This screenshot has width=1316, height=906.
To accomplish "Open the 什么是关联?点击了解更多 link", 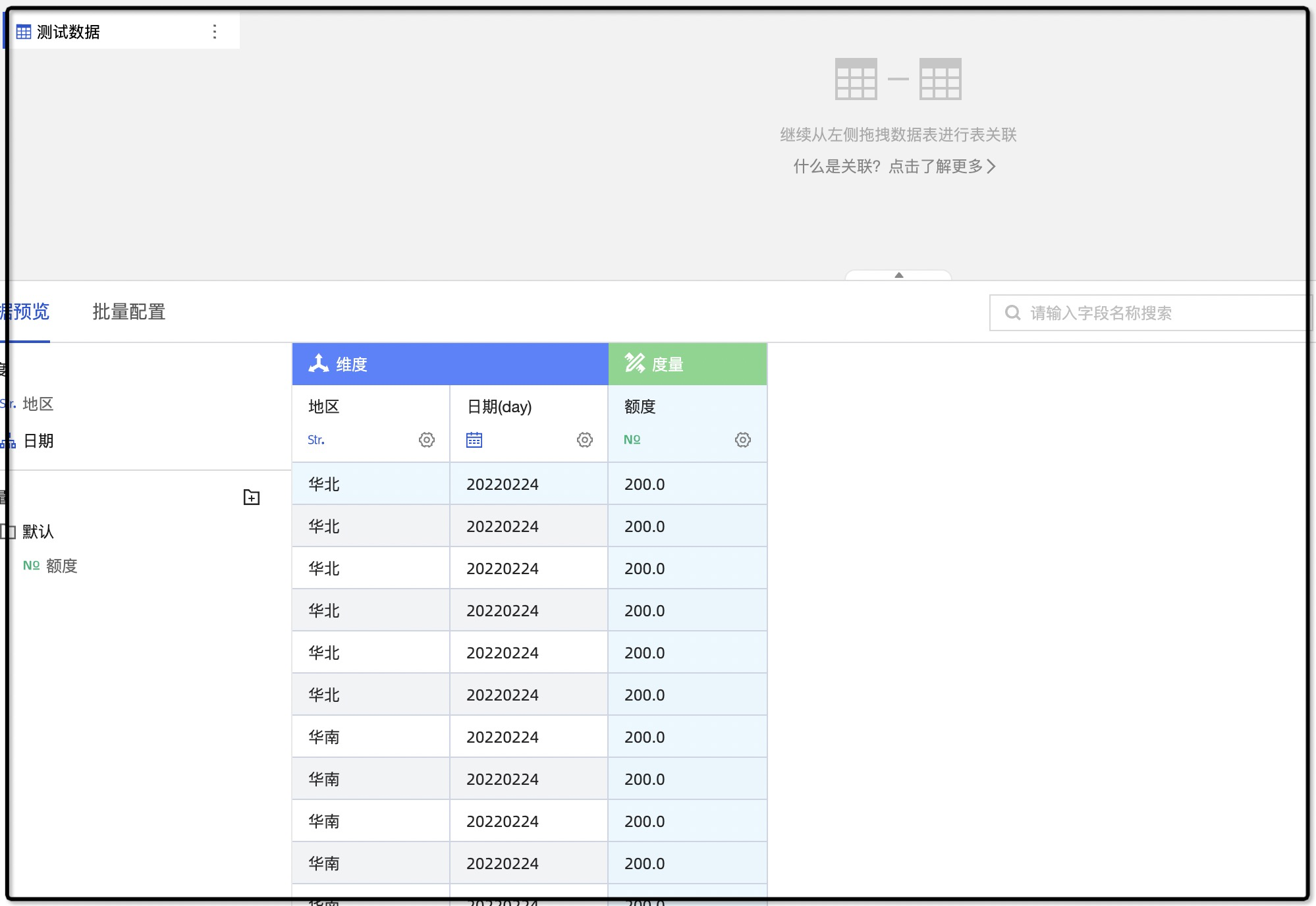I will tap(894, 167).
